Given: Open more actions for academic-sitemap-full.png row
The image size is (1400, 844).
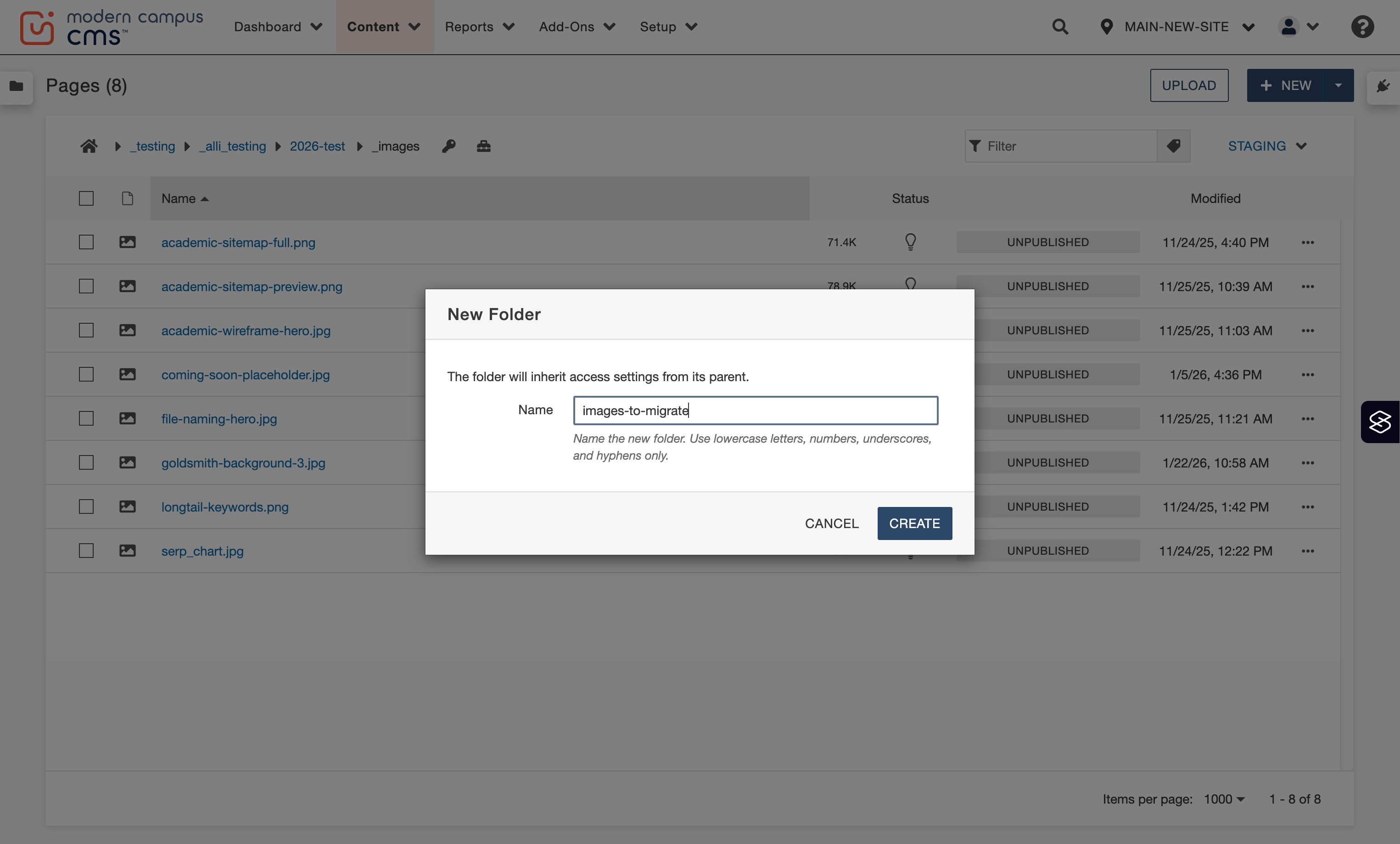Looking at the screenshot, I should coord(1307,243).
